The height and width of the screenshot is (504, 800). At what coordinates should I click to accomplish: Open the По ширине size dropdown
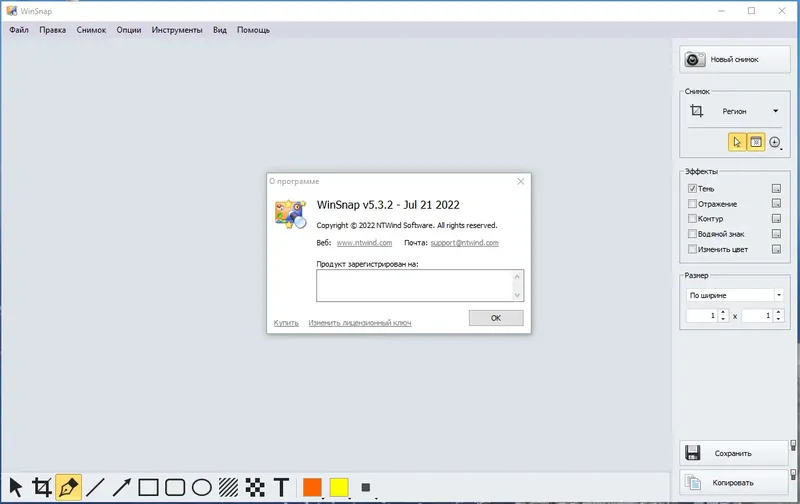(779, 295)
